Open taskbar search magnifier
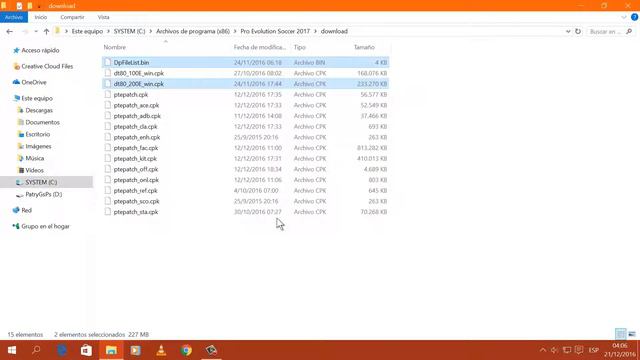This screenshot has height=360, width=640. (x=36, y=350)
